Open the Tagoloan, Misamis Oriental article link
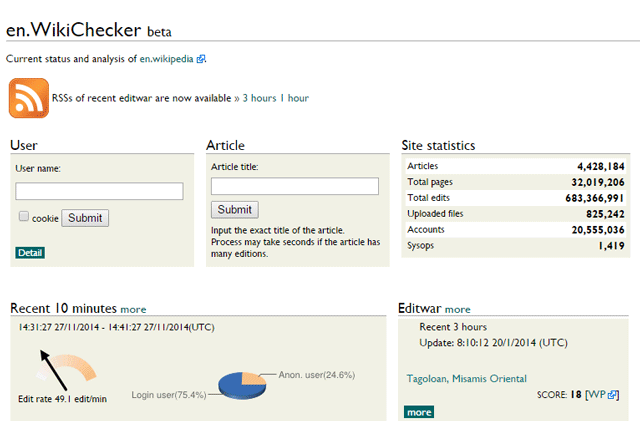The height and width of the screenshot is (421, 640). pyautogui.click(x=467, y=379)
